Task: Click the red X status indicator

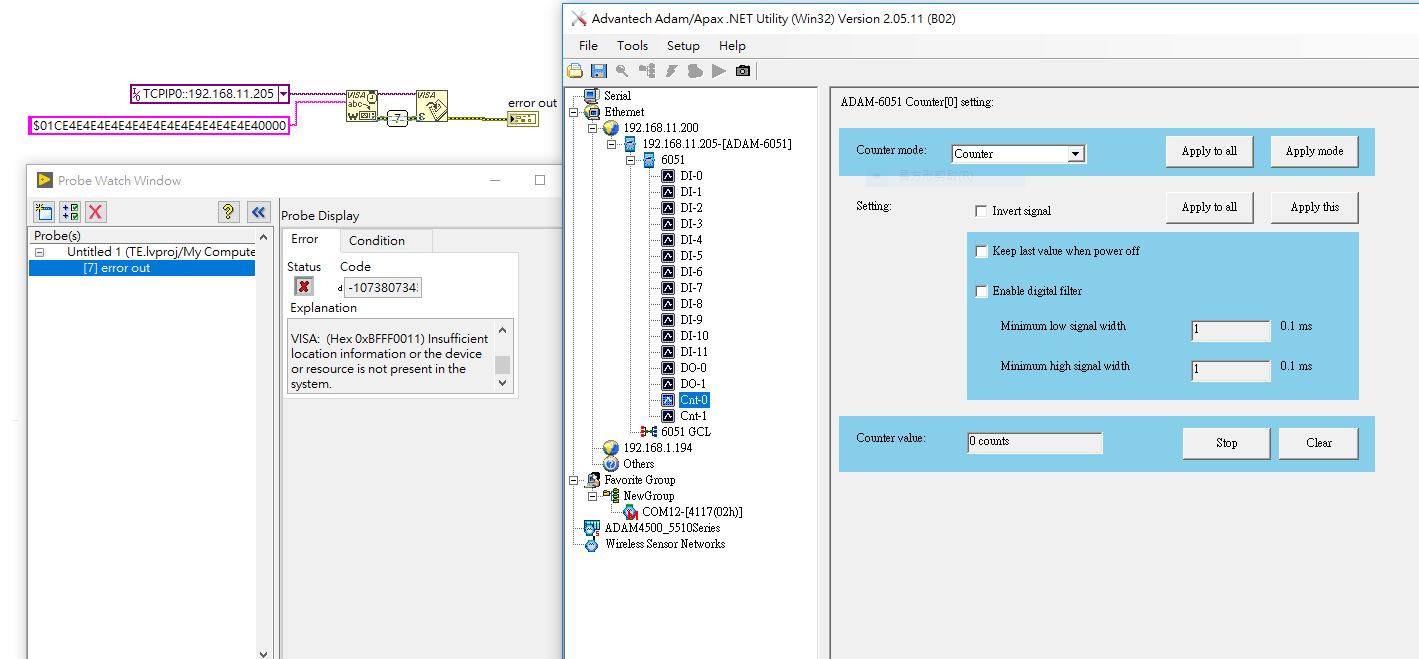Action: tap(304, 287)
